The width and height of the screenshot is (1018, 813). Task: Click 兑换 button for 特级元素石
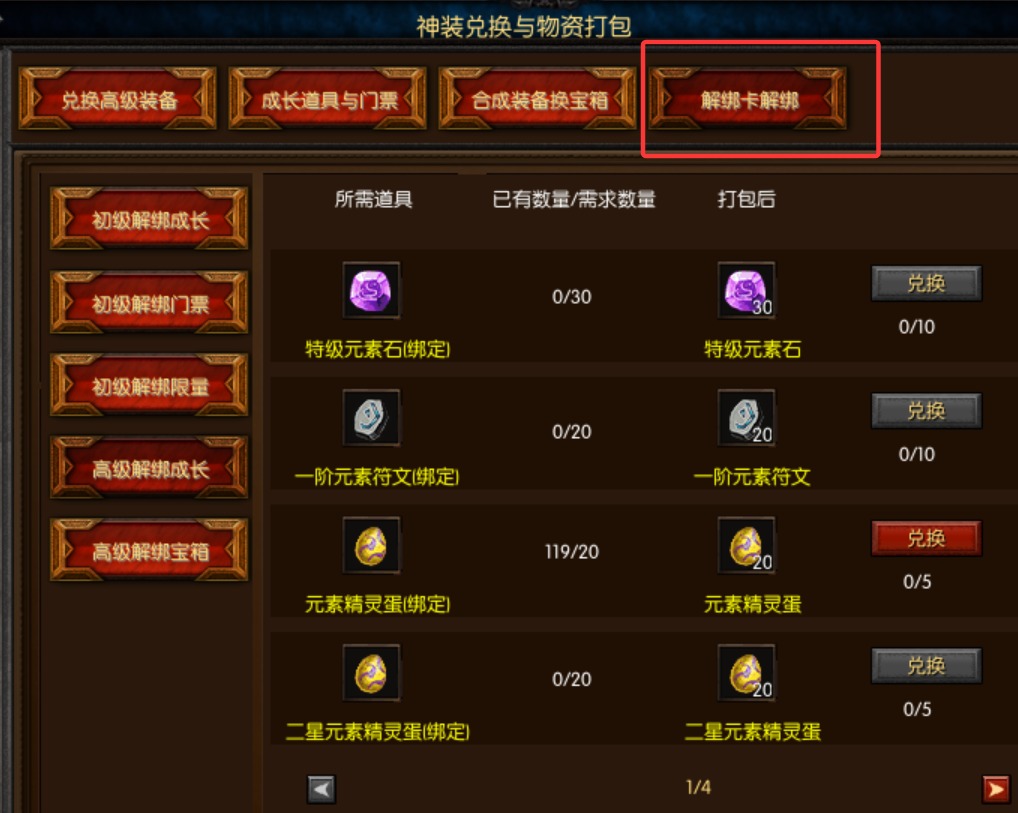pyautogui.click(x=926, y=283)
